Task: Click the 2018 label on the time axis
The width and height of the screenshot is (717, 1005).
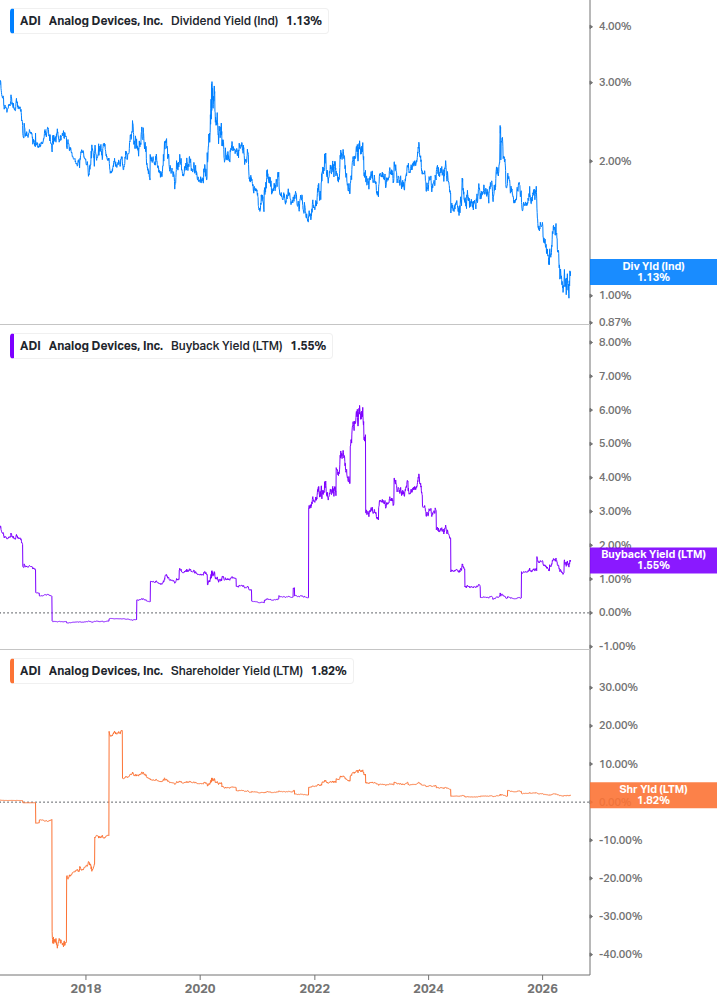Action: point(86,988)
